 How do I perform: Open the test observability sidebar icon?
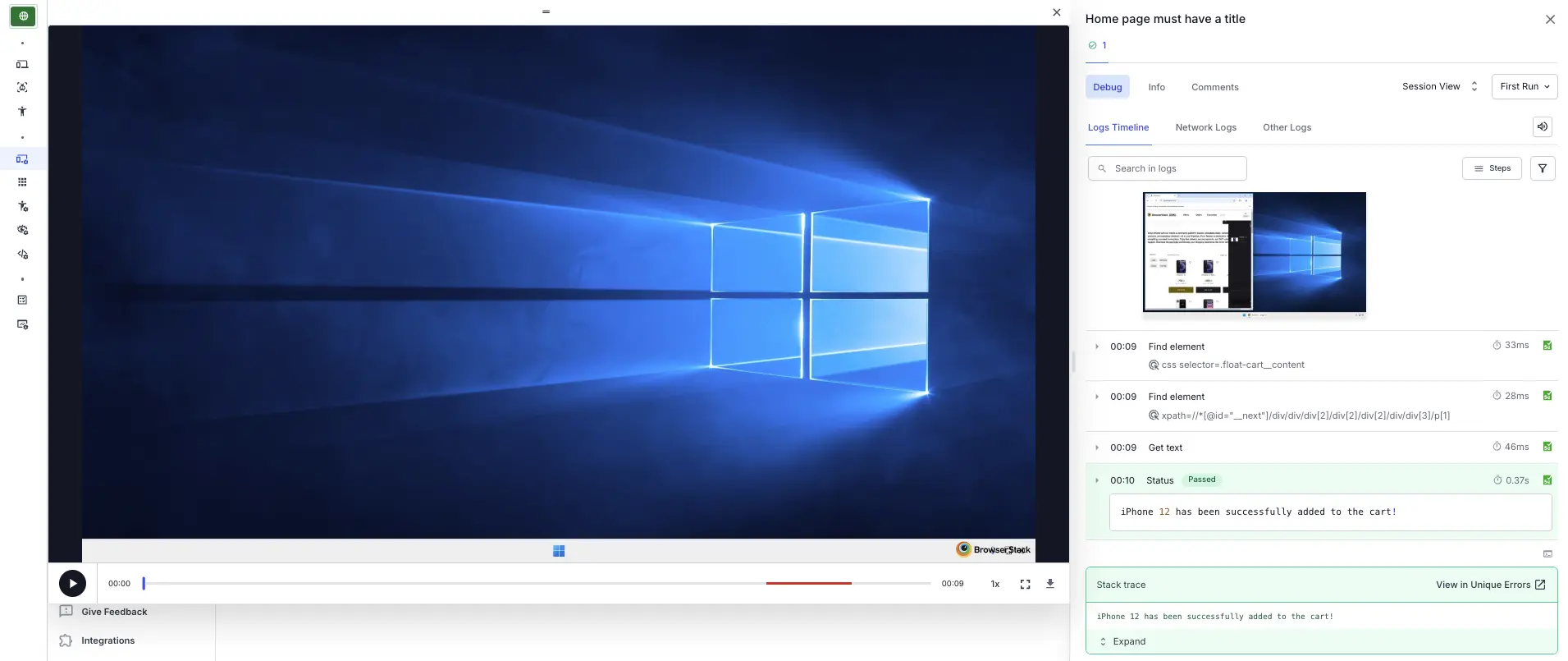[x=22, y=324]
